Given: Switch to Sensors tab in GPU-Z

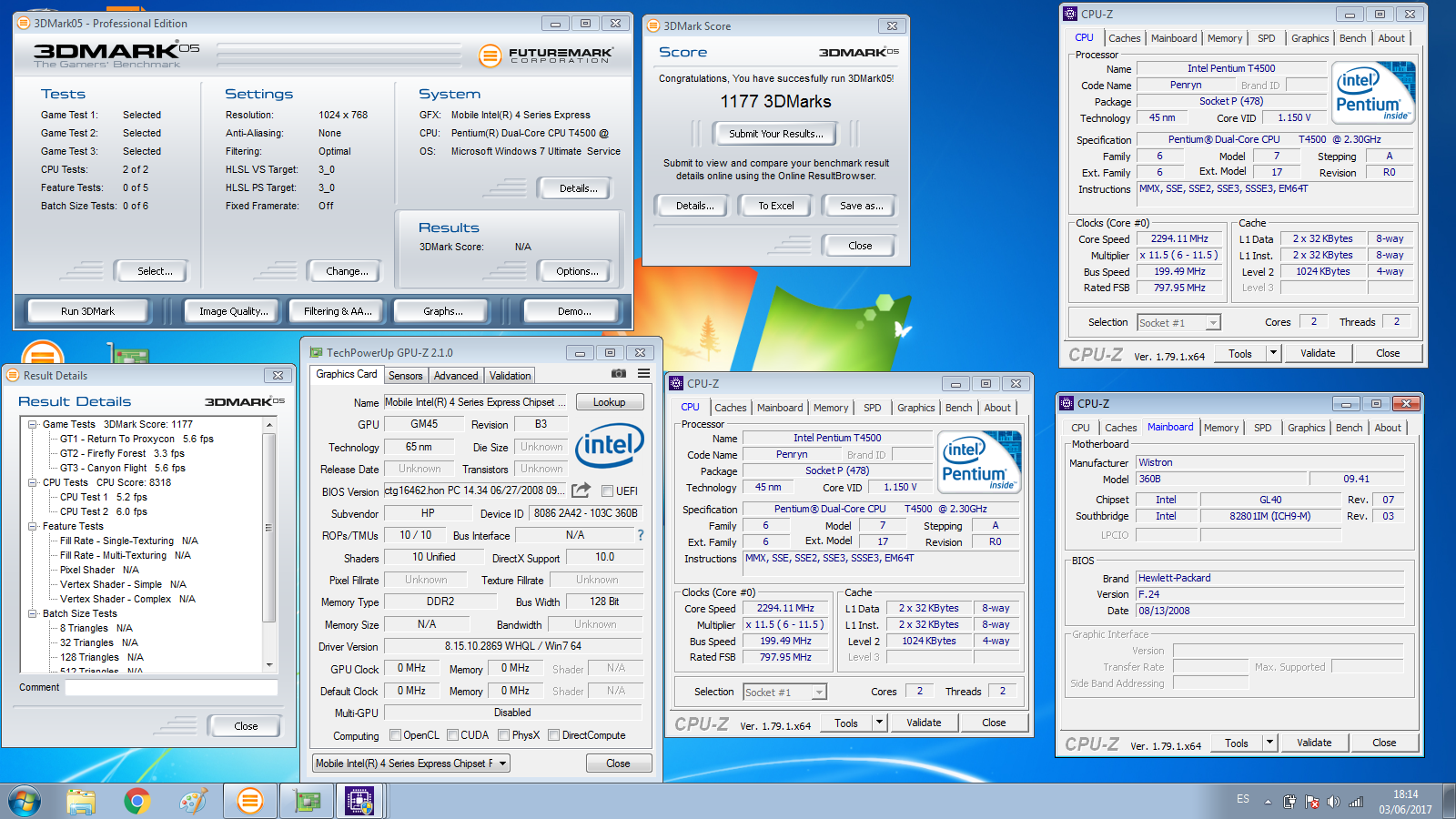Looking at the screenshot, I should click(405, 376).
